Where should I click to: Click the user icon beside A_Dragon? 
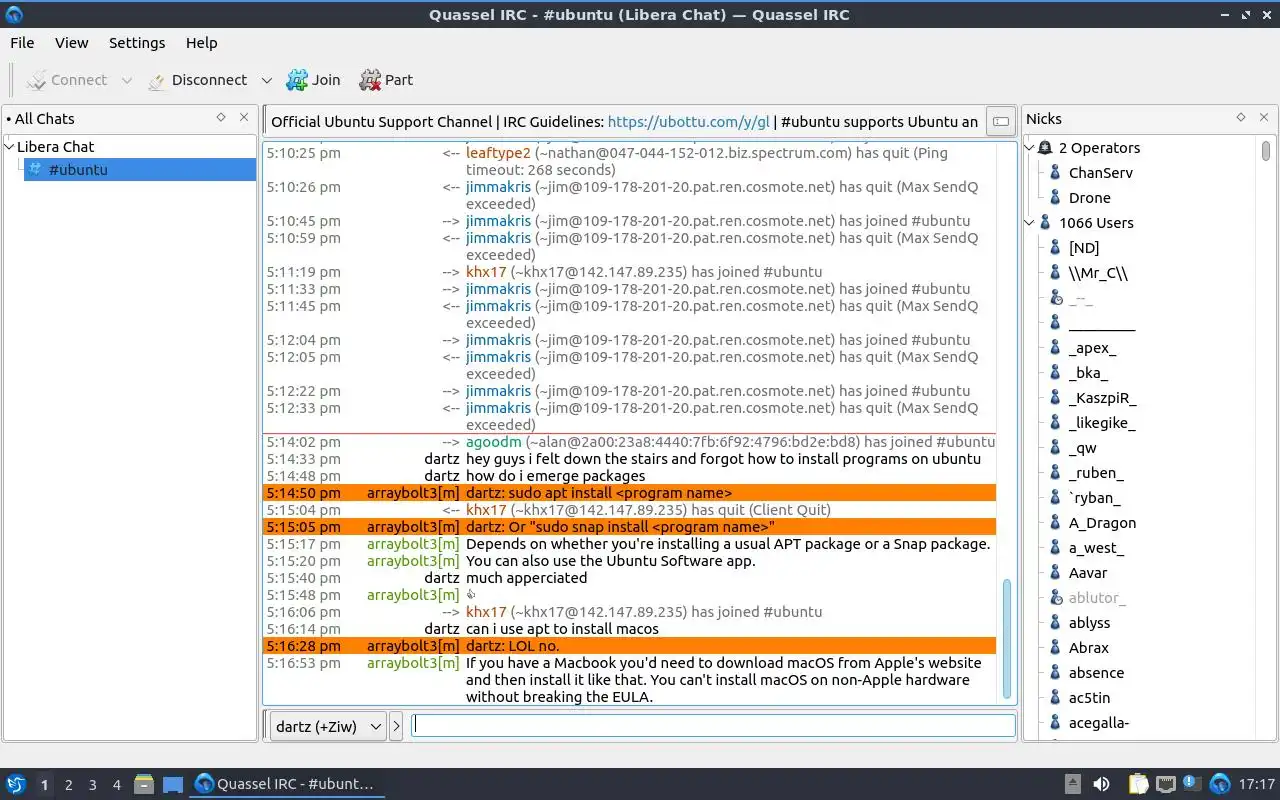(x=1055, y=523)
